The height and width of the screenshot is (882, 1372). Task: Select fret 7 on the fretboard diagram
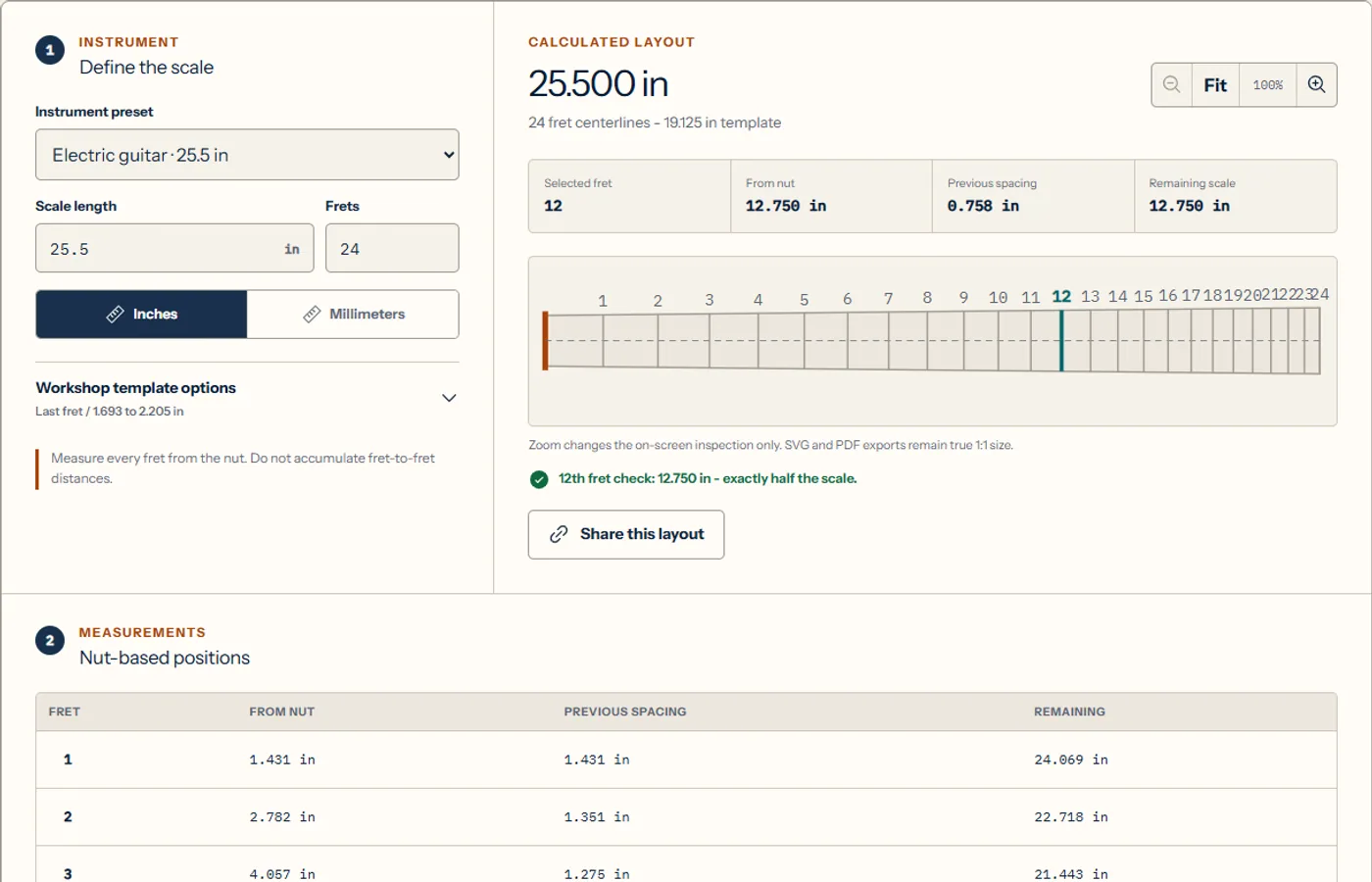pos(889,340)
